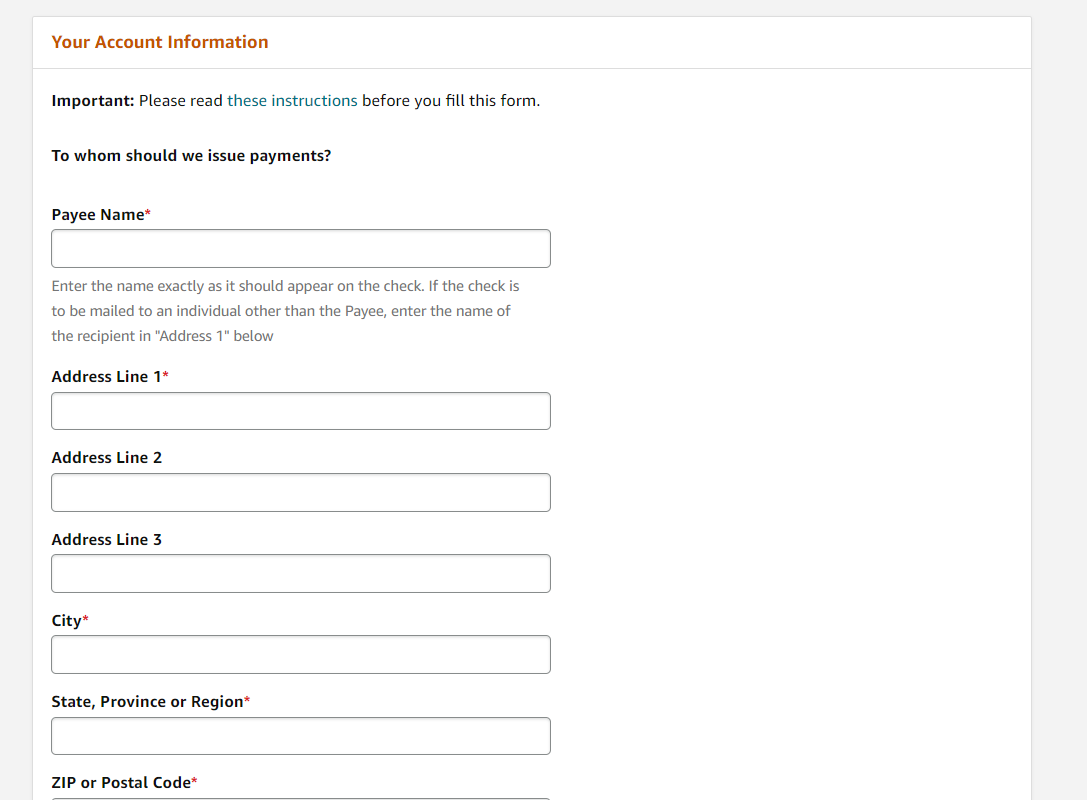The height and width of the screenshot is (800, 1087).
Task: Click the 'ZIP or Postal Code' label
Action: pyautogui.click(x=120, y=783)
